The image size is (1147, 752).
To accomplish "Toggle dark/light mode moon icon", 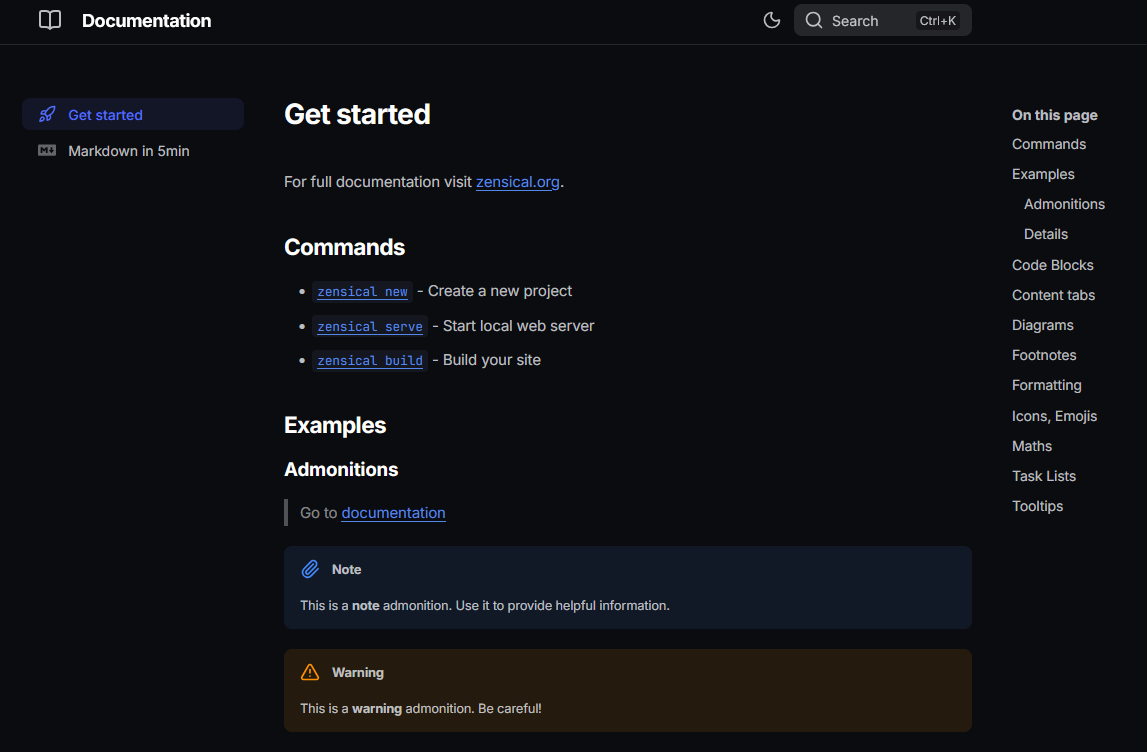I will point(772,20).
